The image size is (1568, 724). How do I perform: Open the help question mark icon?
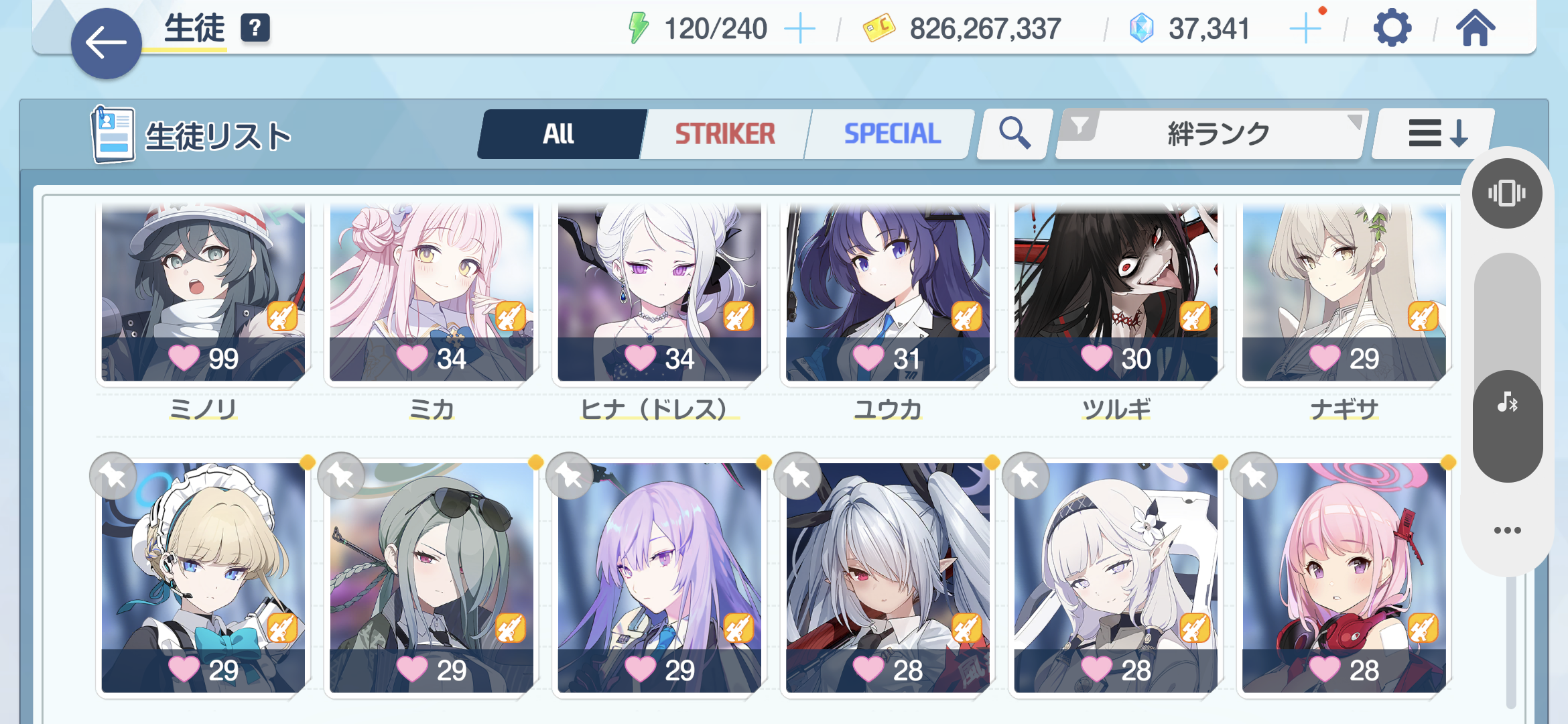[x=255, y=28]
